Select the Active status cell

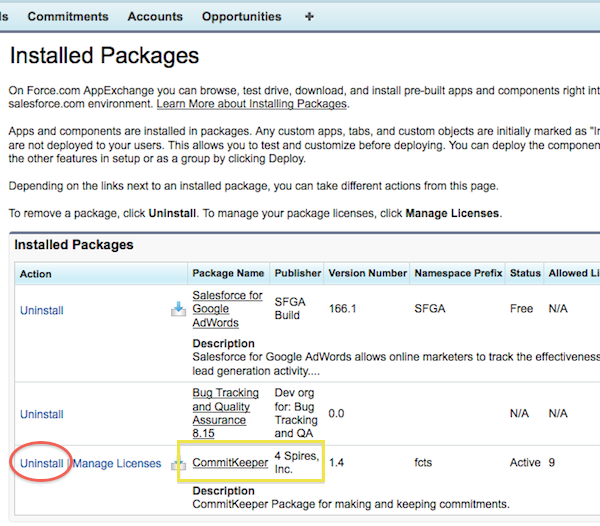coord(525,463)
